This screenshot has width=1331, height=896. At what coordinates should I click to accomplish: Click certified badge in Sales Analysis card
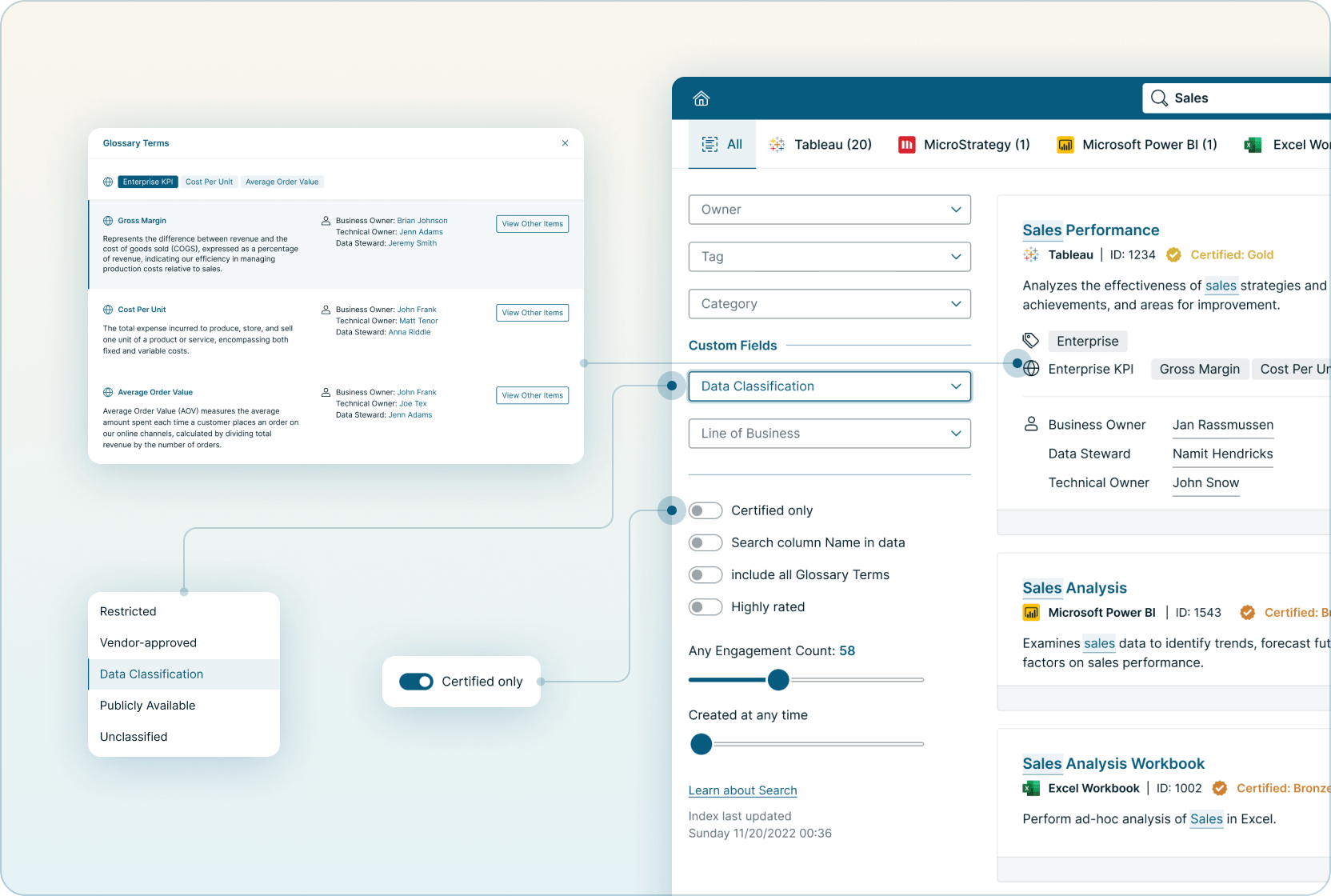click(1247, 613)
